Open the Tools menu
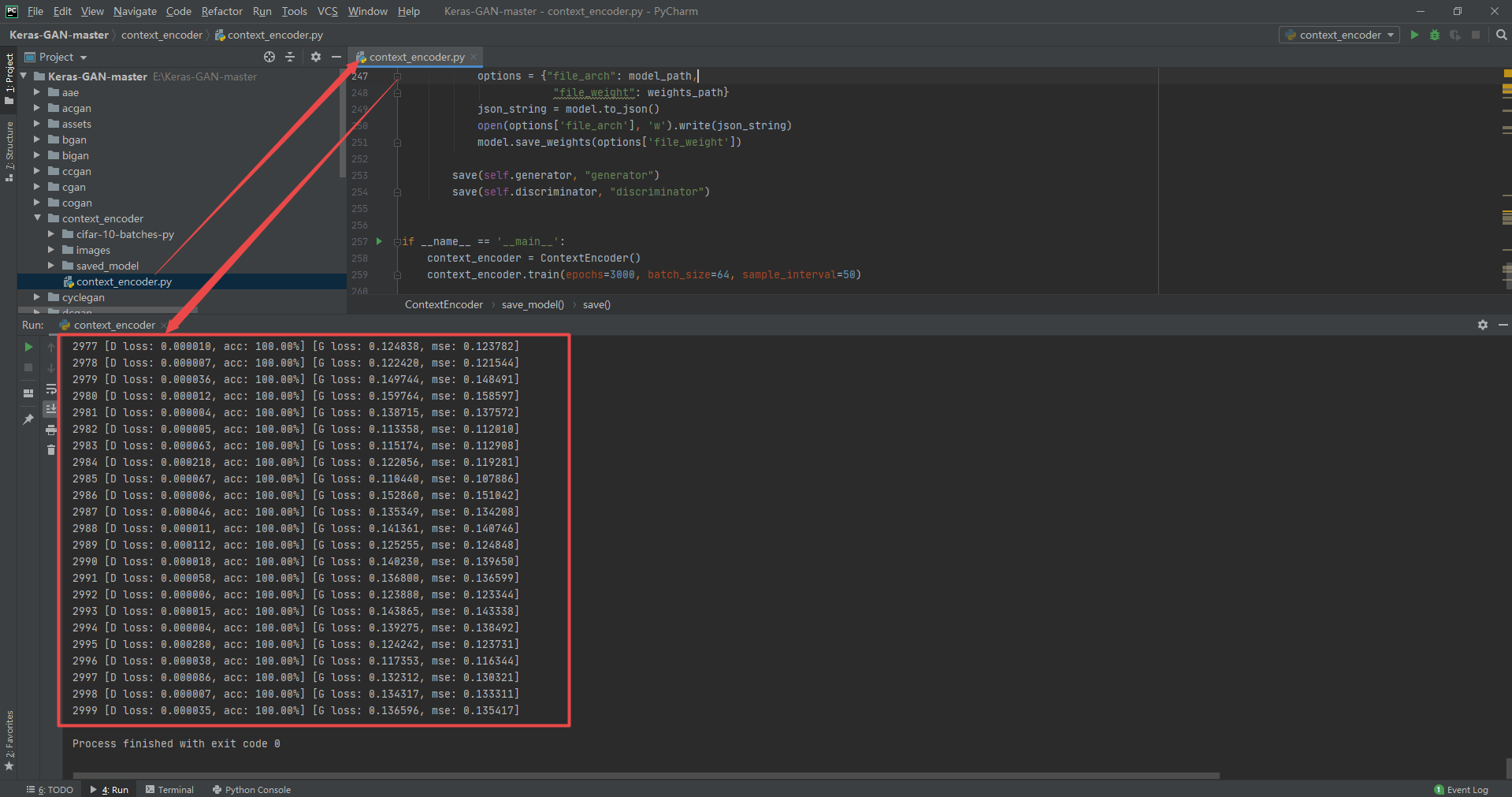1512x797 pixels. (x=295, y=11)
